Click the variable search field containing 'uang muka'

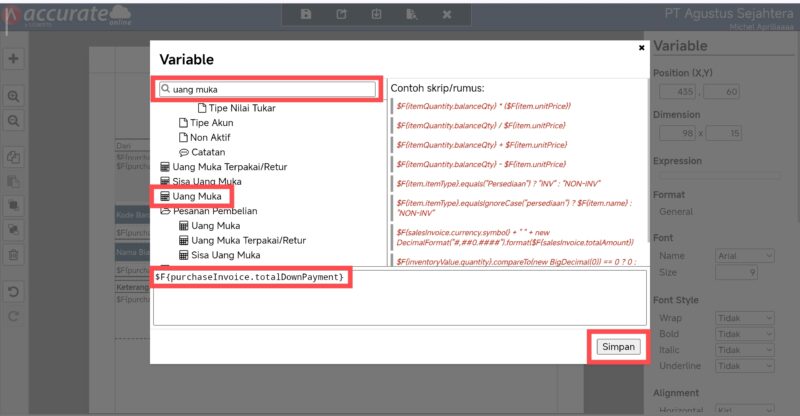click(267, 89)
